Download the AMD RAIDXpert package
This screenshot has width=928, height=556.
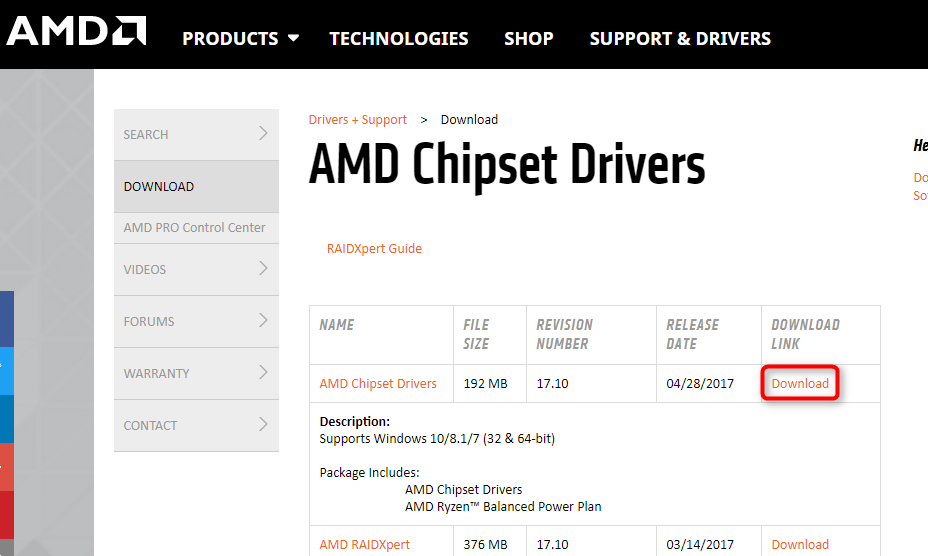coord(800,545)
